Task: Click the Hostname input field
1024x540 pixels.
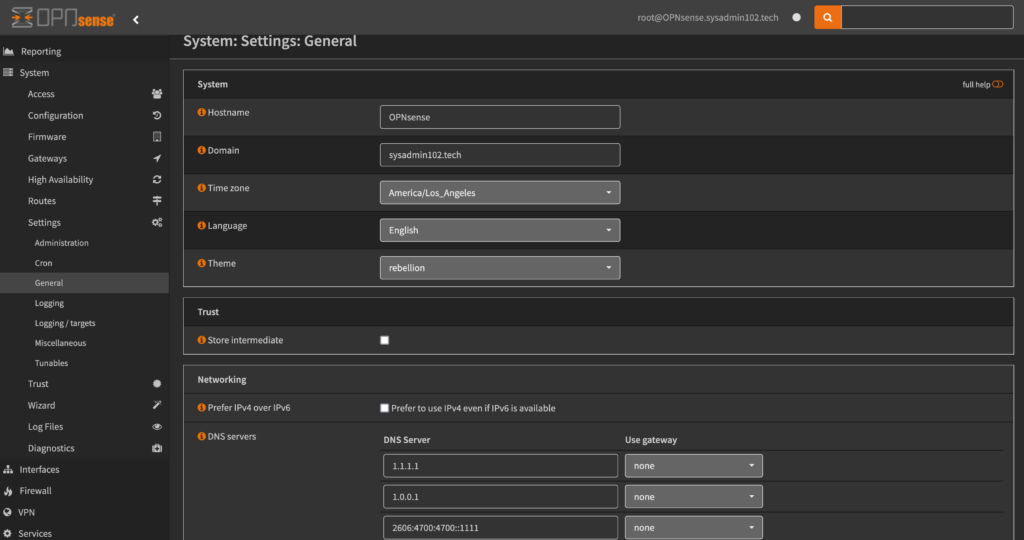Action: click(x=500, y=117)
